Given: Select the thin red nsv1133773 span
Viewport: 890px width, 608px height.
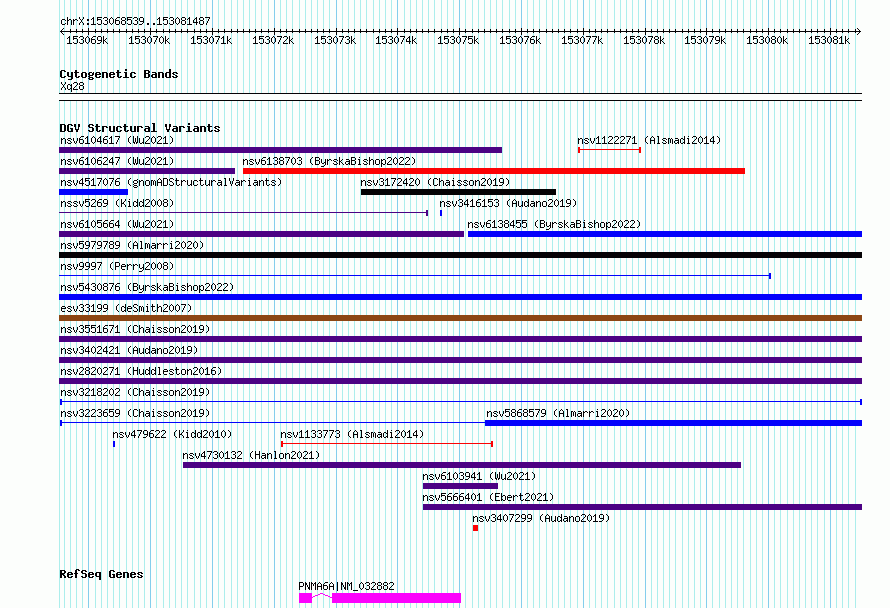Looking at the screenshot, I should (x=387, y=444).
